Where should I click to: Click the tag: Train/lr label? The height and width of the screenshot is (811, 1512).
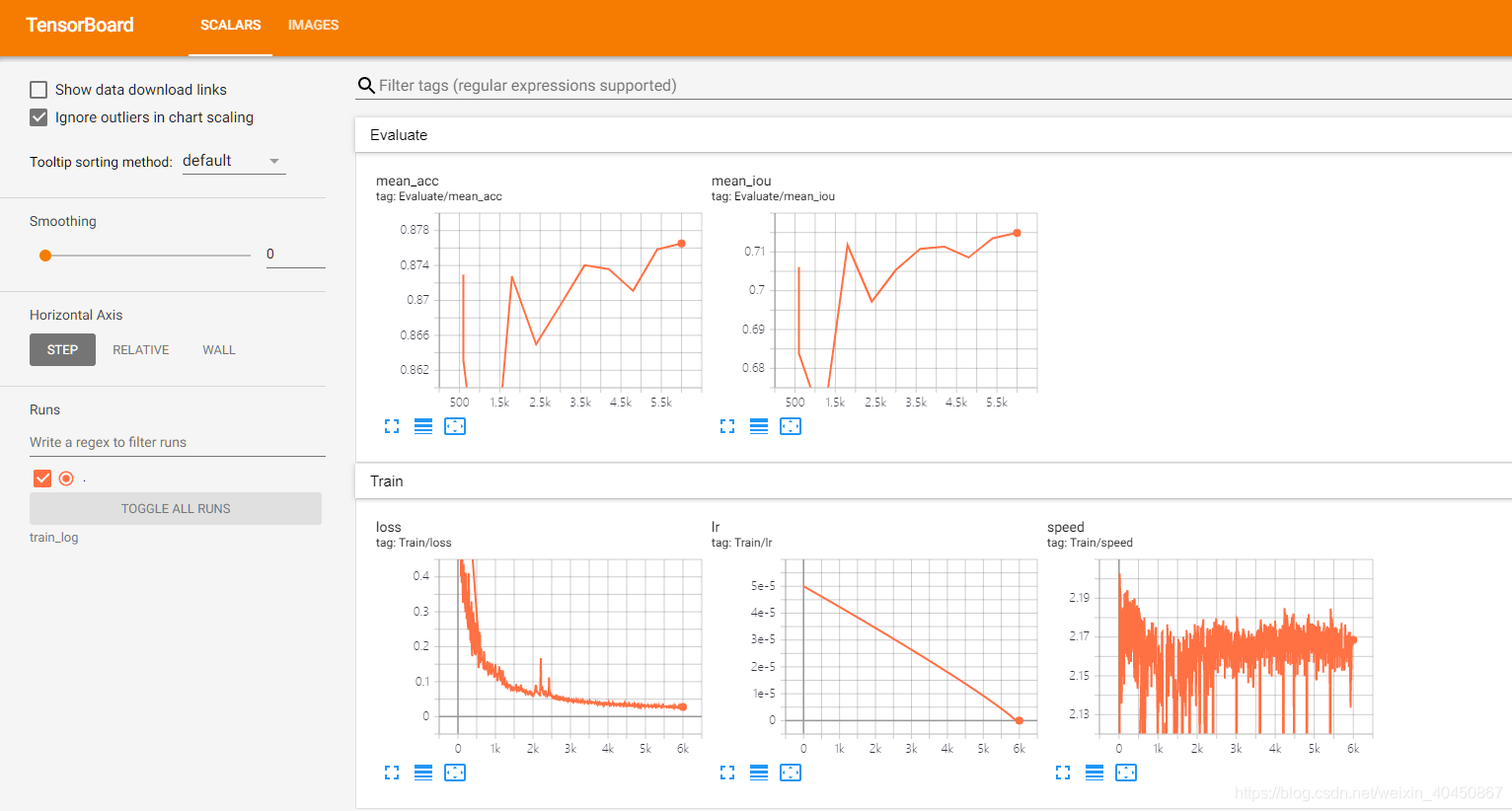point(742,543)
